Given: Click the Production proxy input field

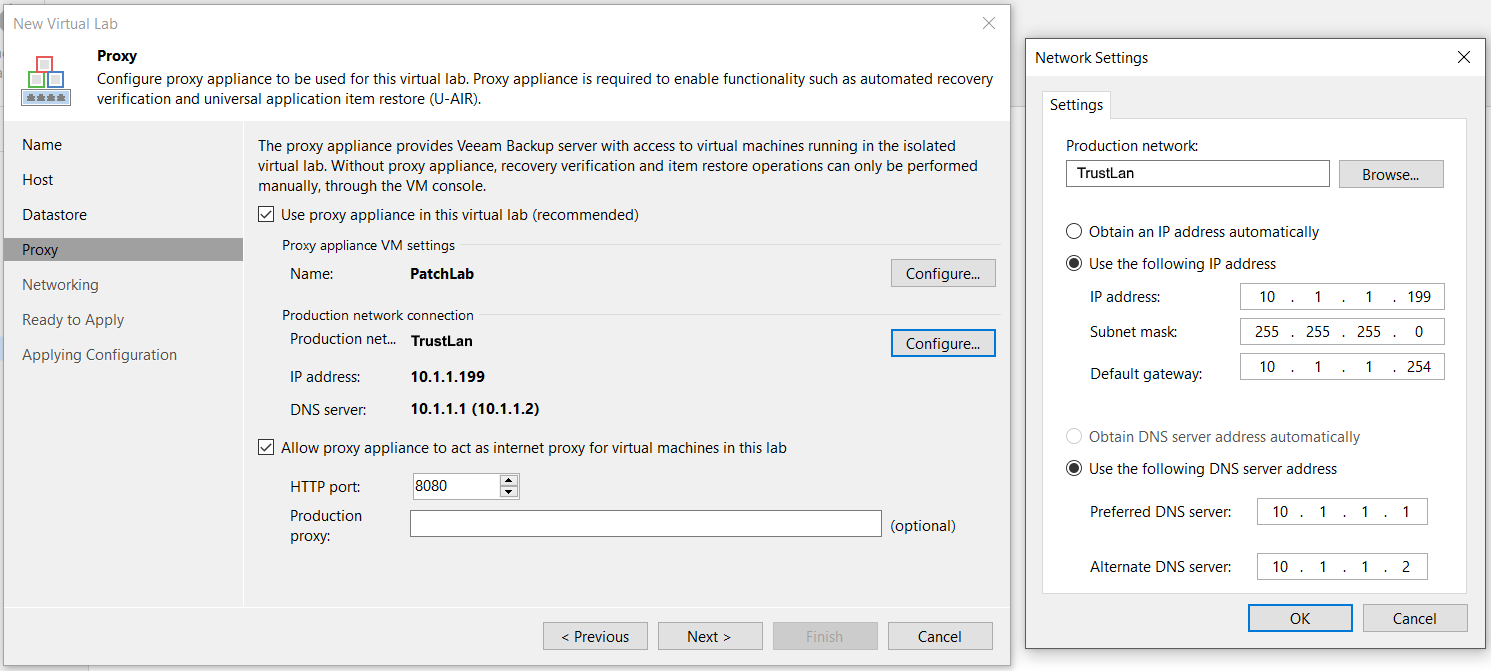Looking at the screenshot, I should pyautogui.click(x=646, y=524).
